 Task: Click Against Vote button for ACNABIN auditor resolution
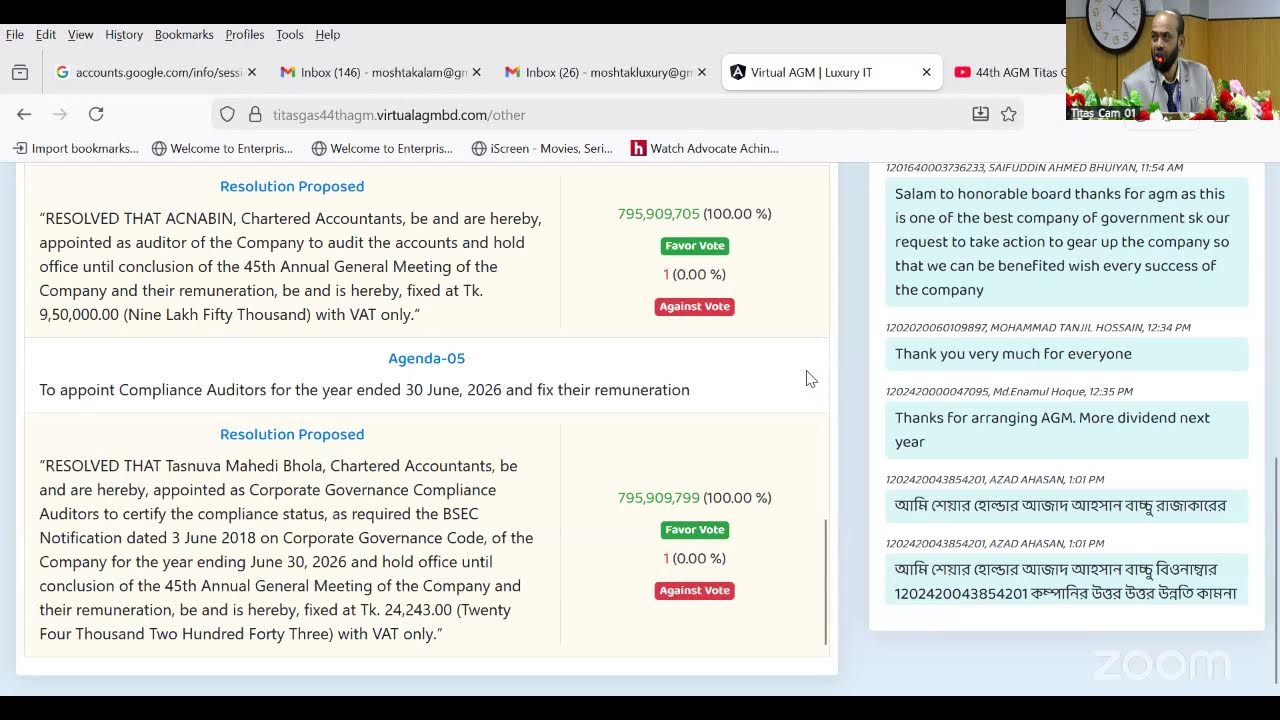point(695,306)
